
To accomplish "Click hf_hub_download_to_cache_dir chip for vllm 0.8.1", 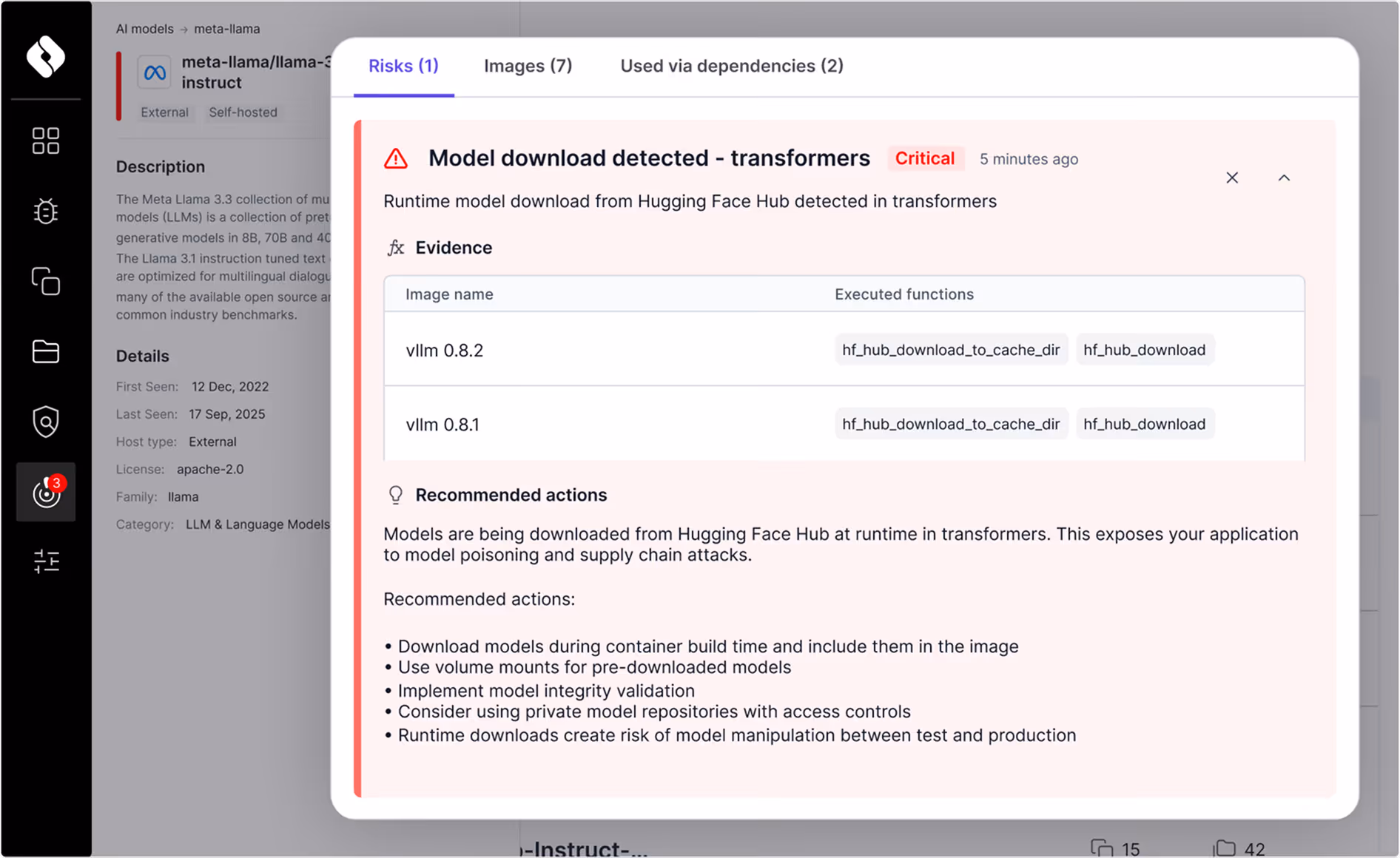I will [x=951, y=424].
